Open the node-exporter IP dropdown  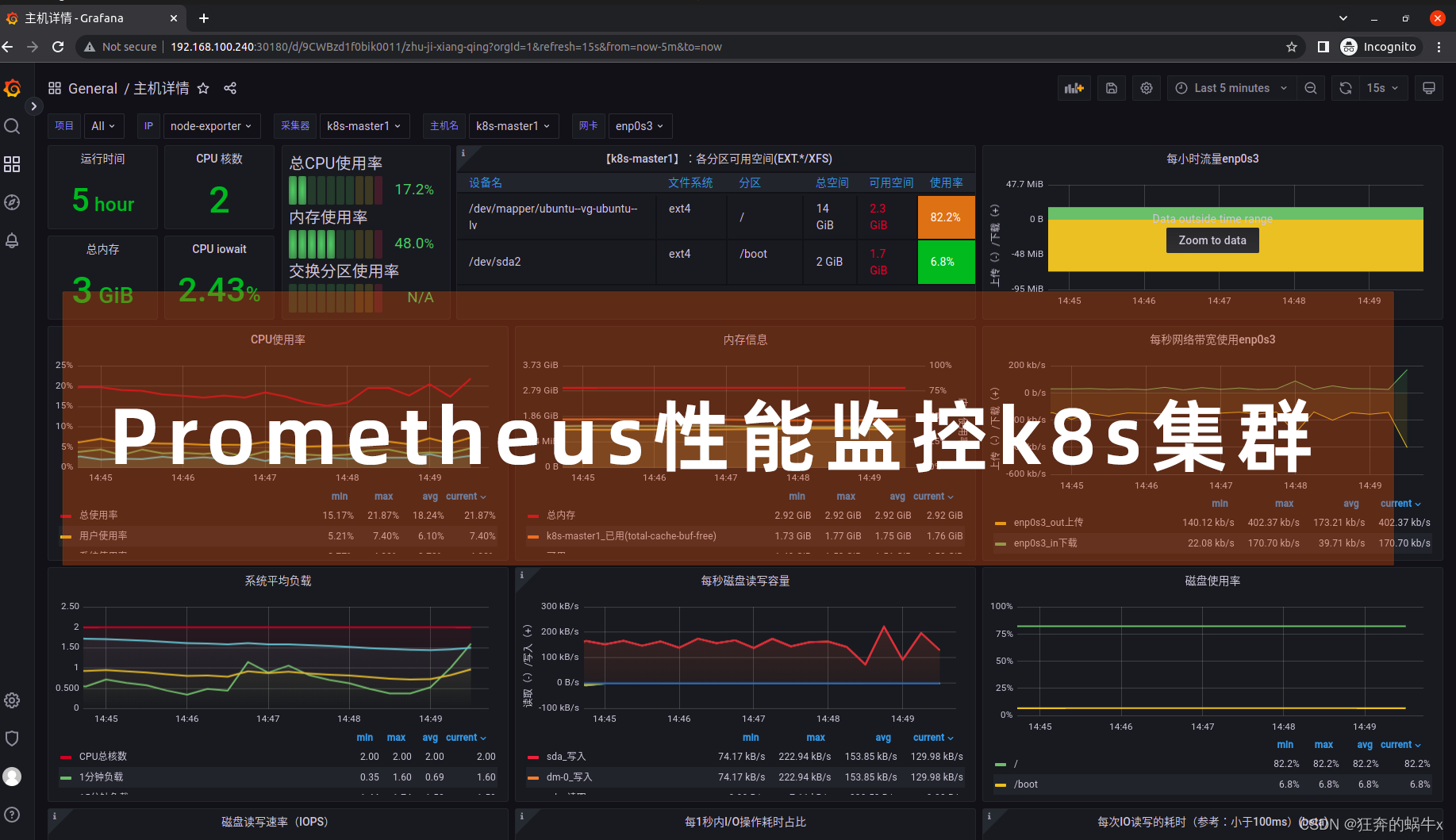coord(210,126)
